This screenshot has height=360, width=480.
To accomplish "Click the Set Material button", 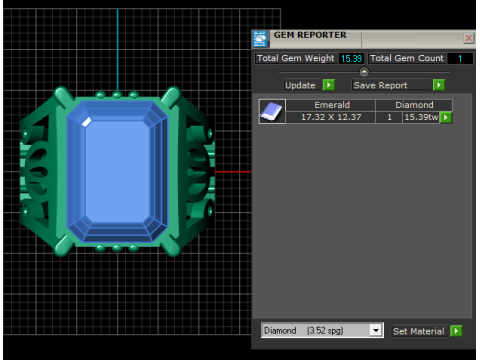I will pyautogui.click(x=419, y=331).
